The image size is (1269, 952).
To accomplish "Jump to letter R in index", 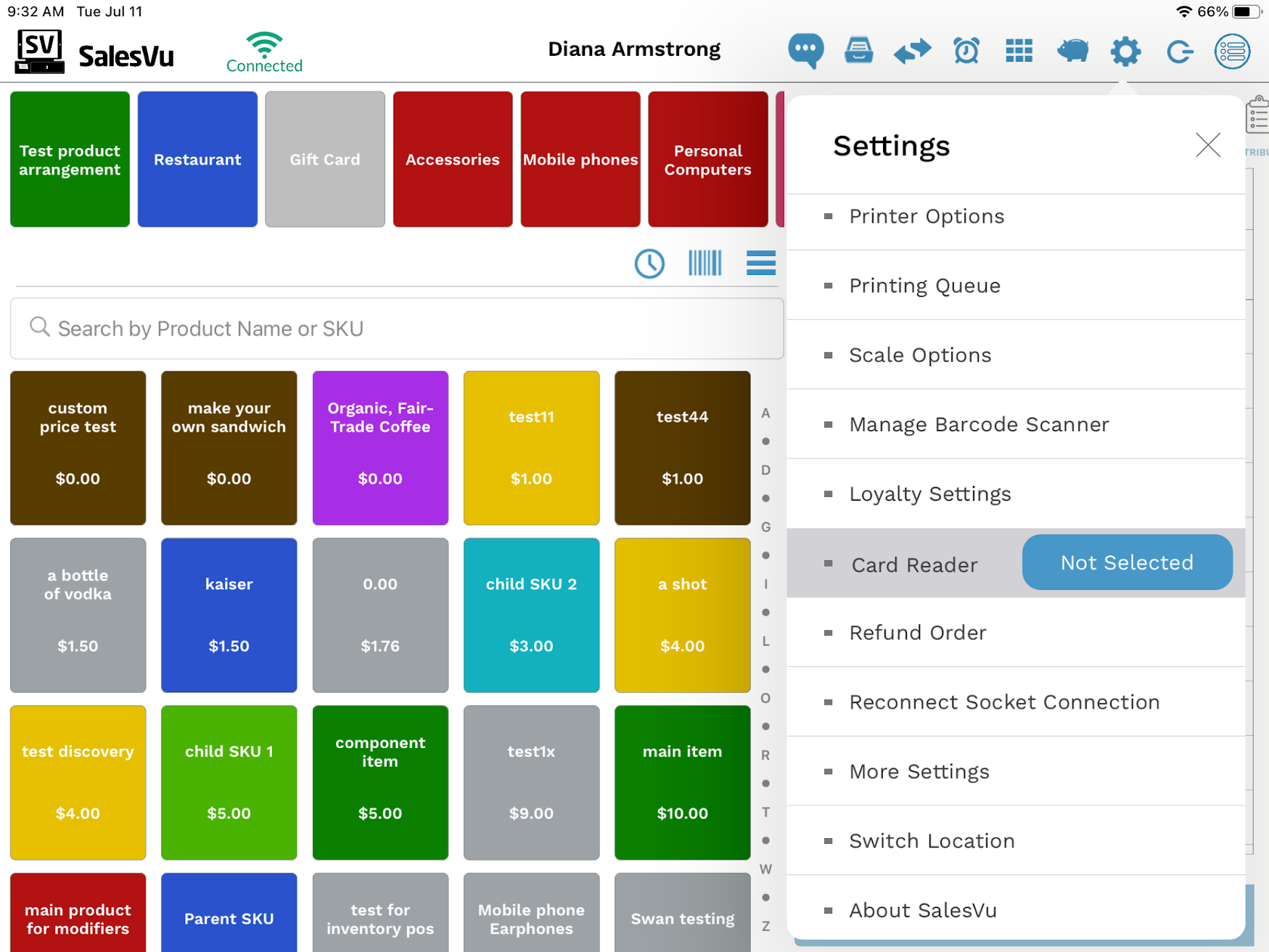I will 765,755.
